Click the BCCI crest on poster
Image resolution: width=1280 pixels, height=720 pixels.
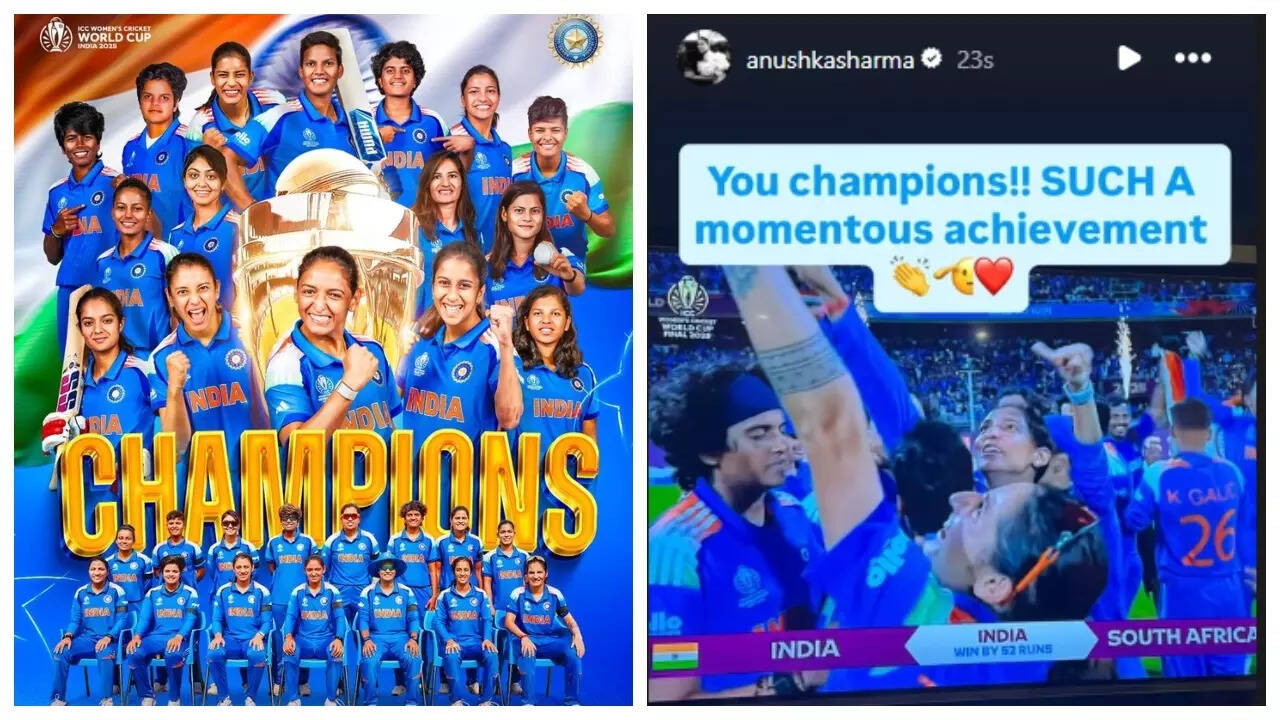pyautogui.click(x=574, y=41)
